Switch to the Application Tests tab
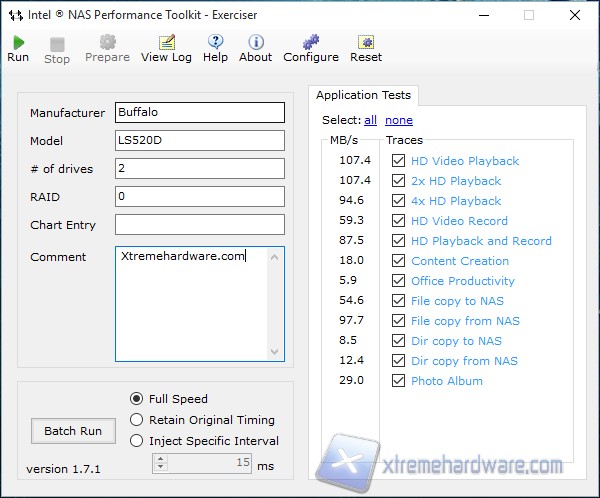Screen dimensions: 600x498 (363, 96)
